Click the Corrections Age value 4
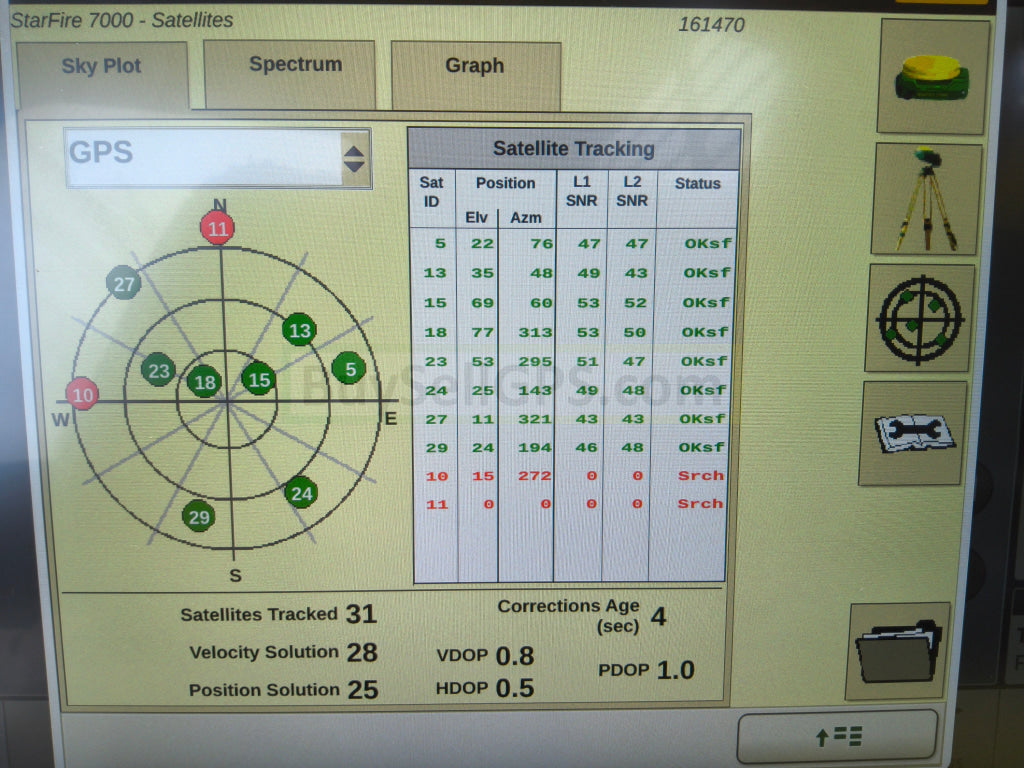The height and width of the screenshot is (768, 1024). click(658, 616)
